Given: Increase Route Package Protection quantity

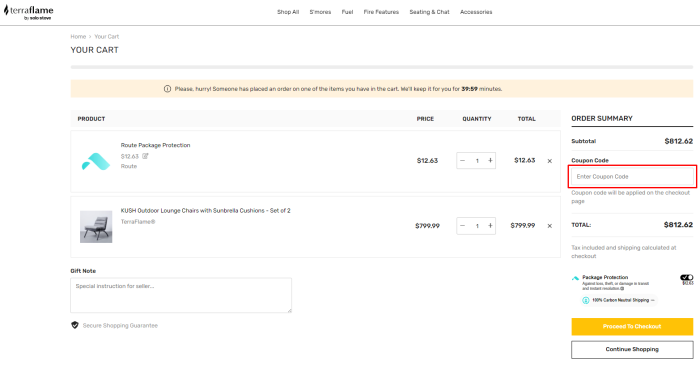Looking at the screenshot, I should tap(490, 161).
